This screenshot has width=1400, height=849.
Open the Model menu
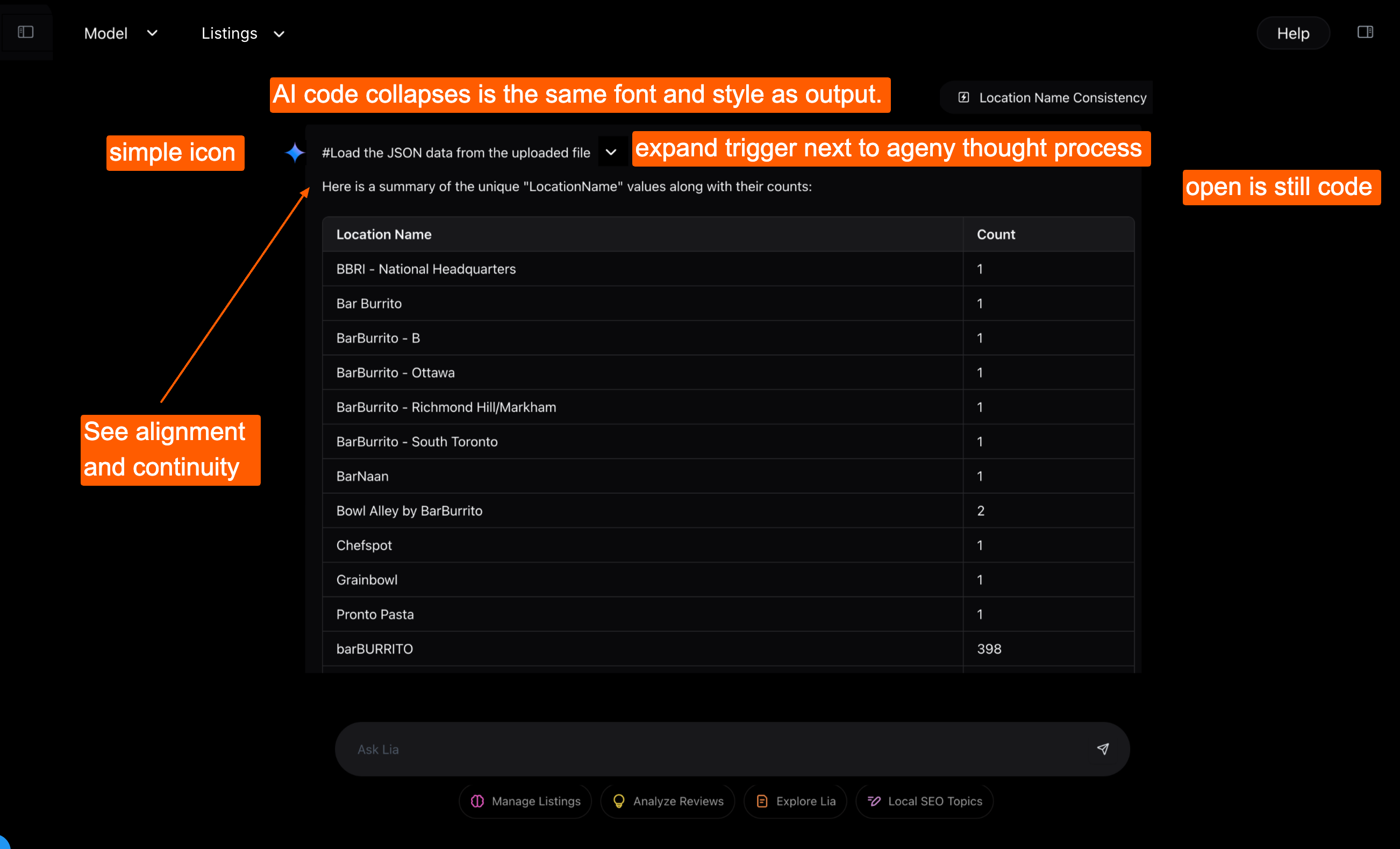[x=106, y=33]
